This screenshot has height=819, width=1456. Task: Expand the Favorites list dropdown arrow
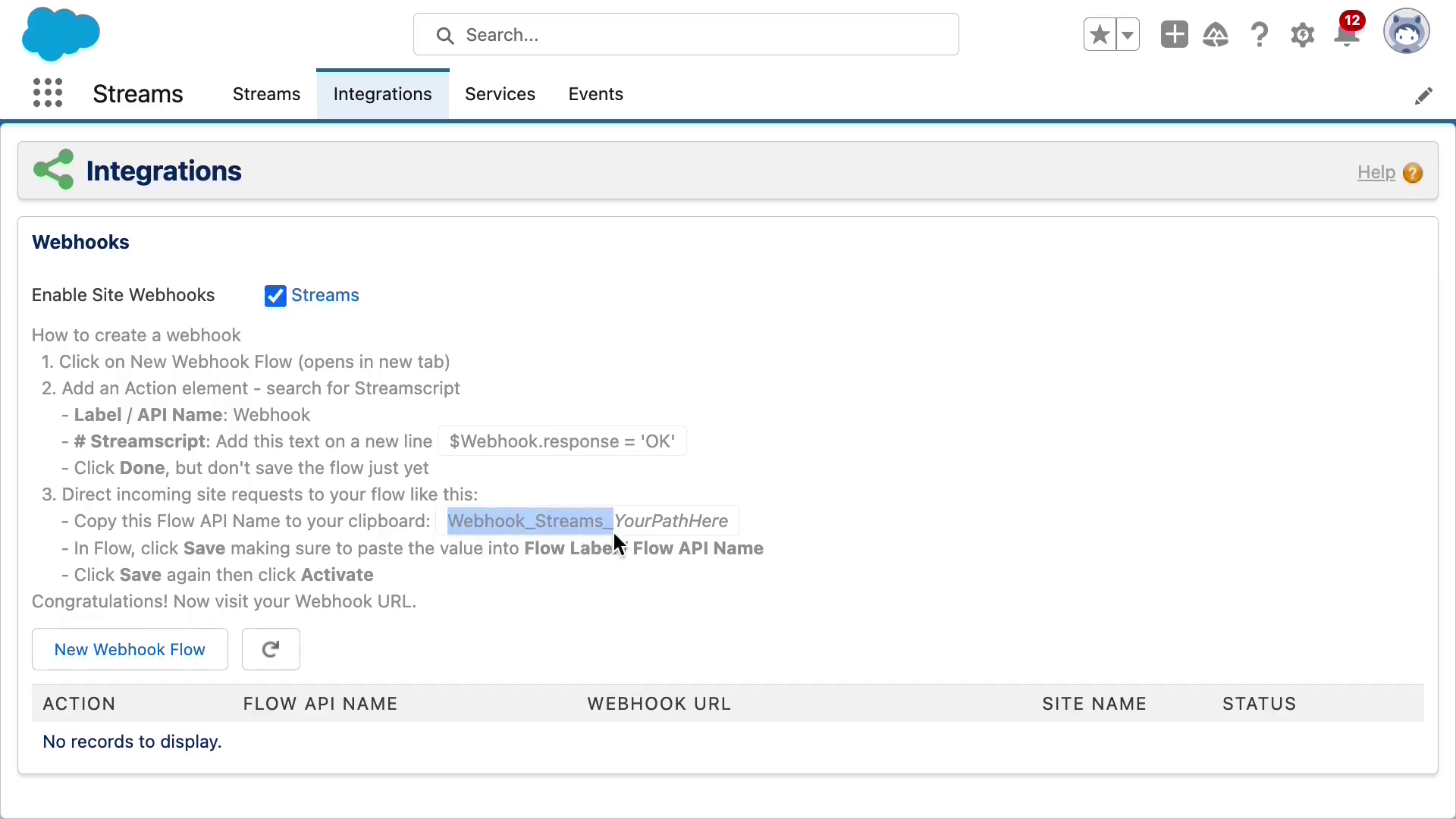point(1128,35)
